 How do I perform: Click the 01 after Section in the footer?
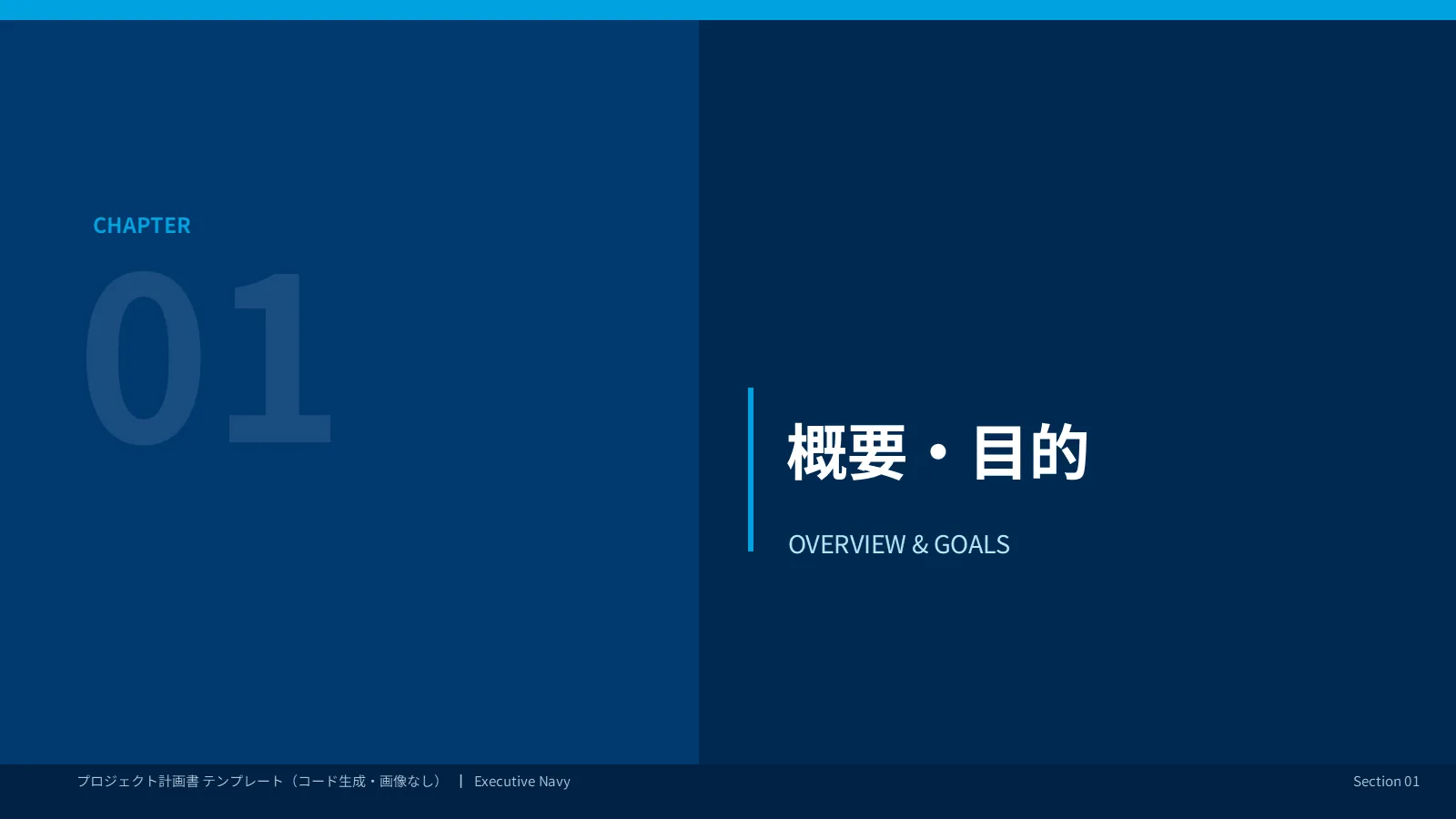tap(1411, 781)
